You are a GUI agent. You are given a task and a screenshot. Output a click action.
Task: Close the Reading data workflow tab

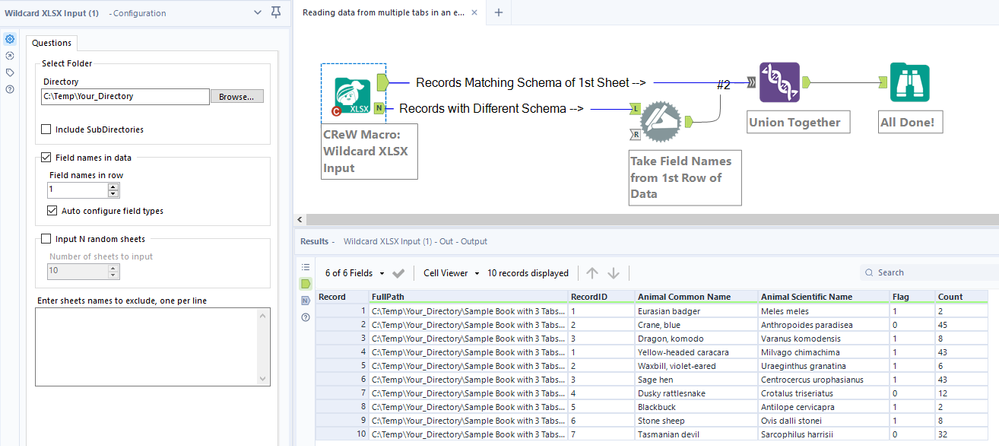[474, 13]
